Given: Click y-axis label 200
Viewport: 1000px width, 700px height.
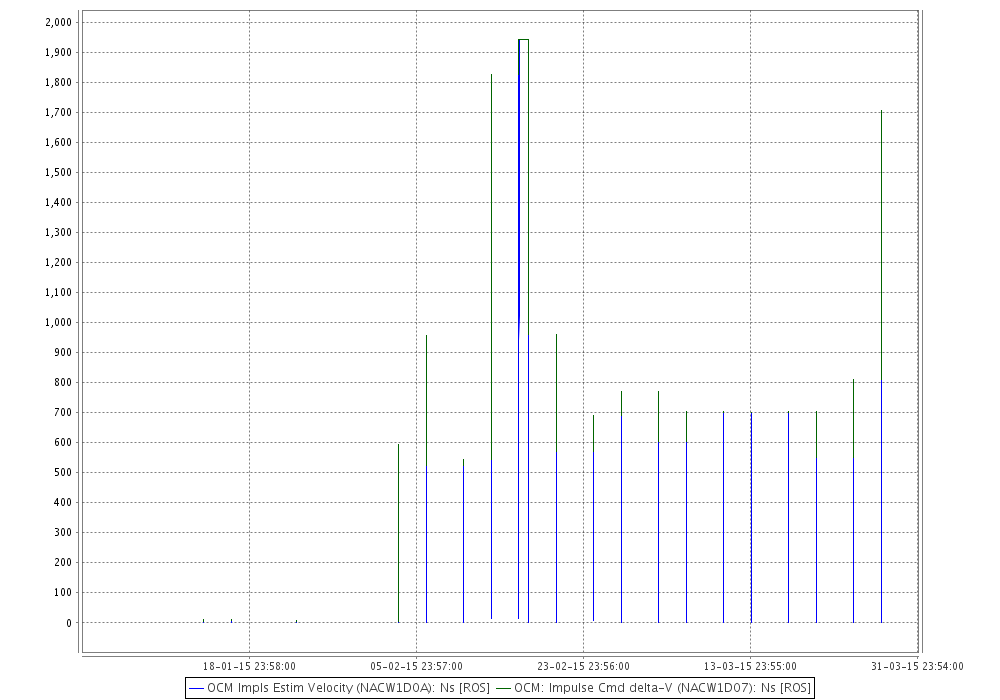Looking at the screenshot, I should (x=63, y=562).
